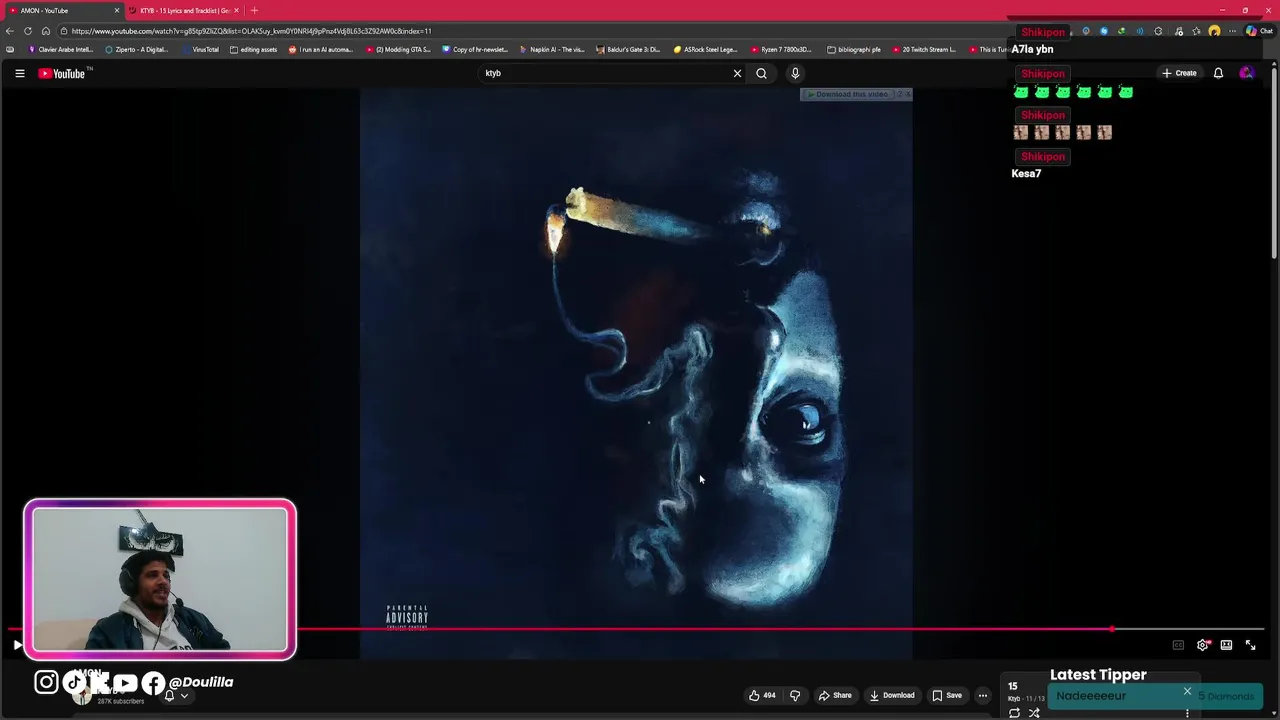Download the video using Download button

[892, 695]
